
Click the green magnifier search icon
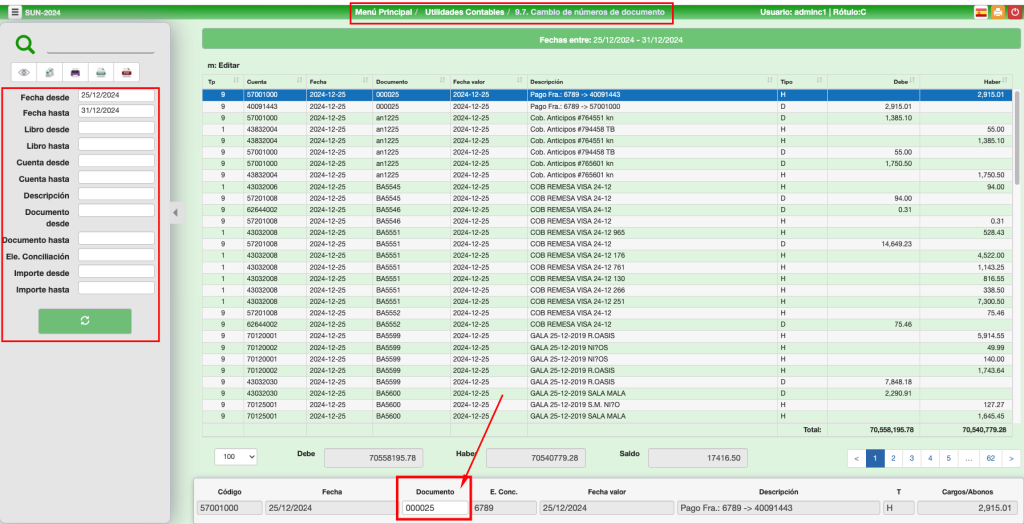click(x=25, y=44)
